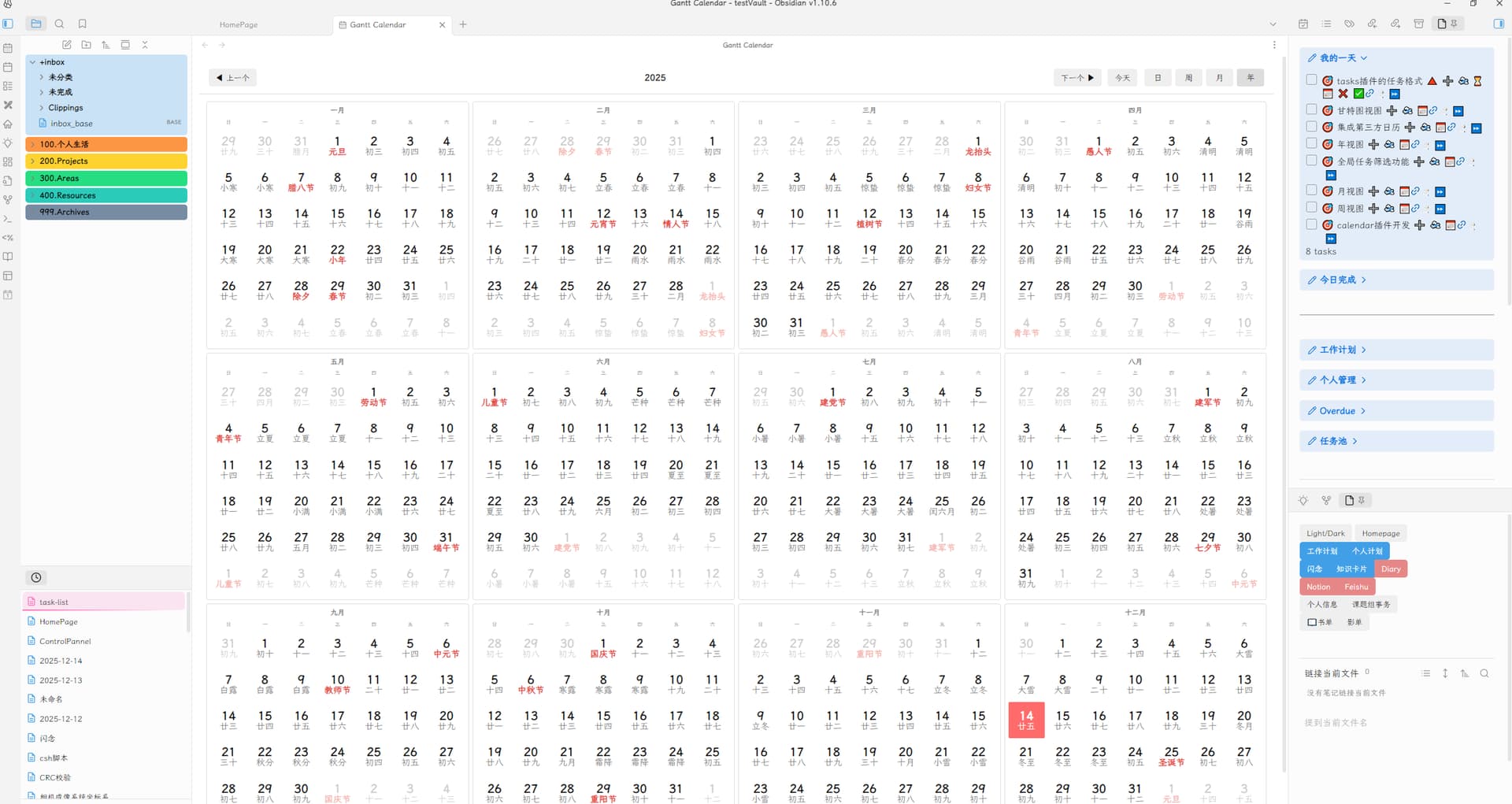The image size is (1512, 804).
Task: Check the 甘特图视图 task checkbox
Action: (x=1311, y=110)
